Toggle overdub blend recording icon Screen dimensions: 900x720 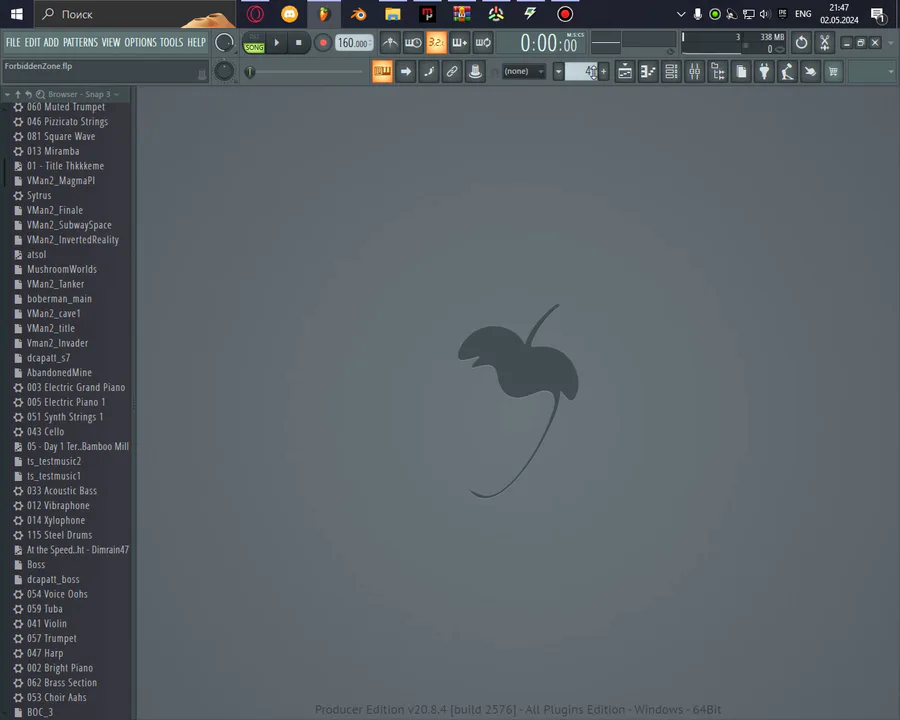click(x=460, y=42)
